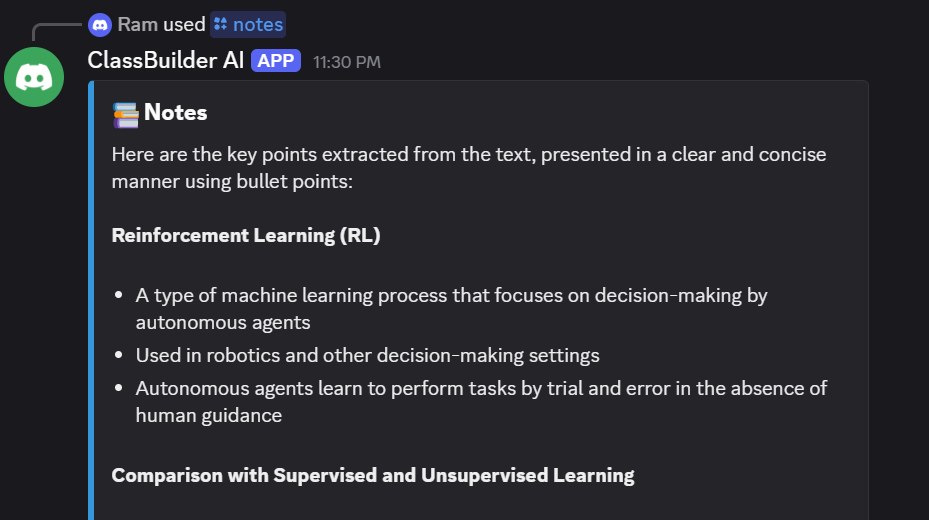Click the 11:30 PM message timestamp
929x520 pixels.
pos(346,62)
